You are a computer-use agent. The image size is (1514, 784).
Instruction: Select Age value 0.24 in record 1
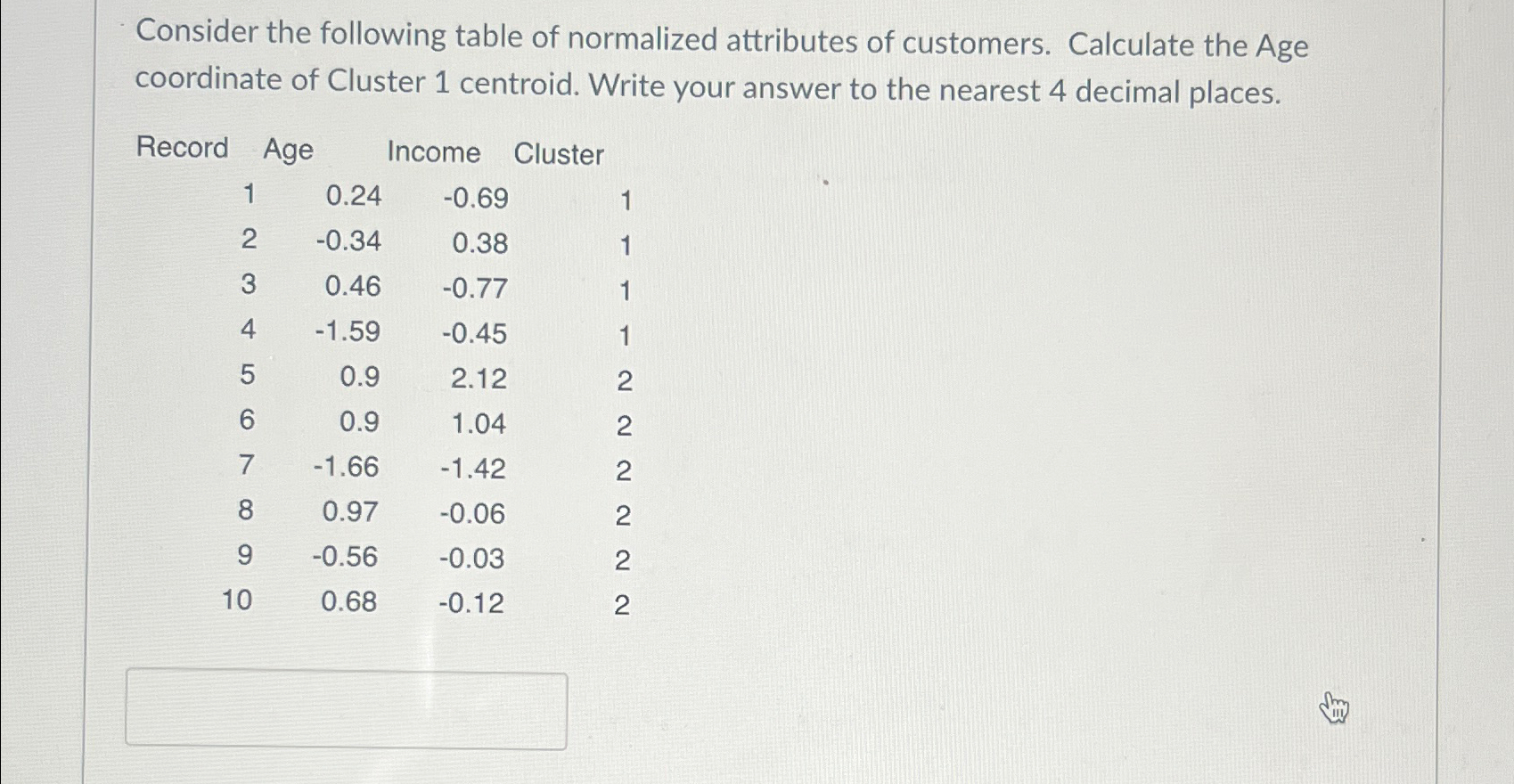353,195
